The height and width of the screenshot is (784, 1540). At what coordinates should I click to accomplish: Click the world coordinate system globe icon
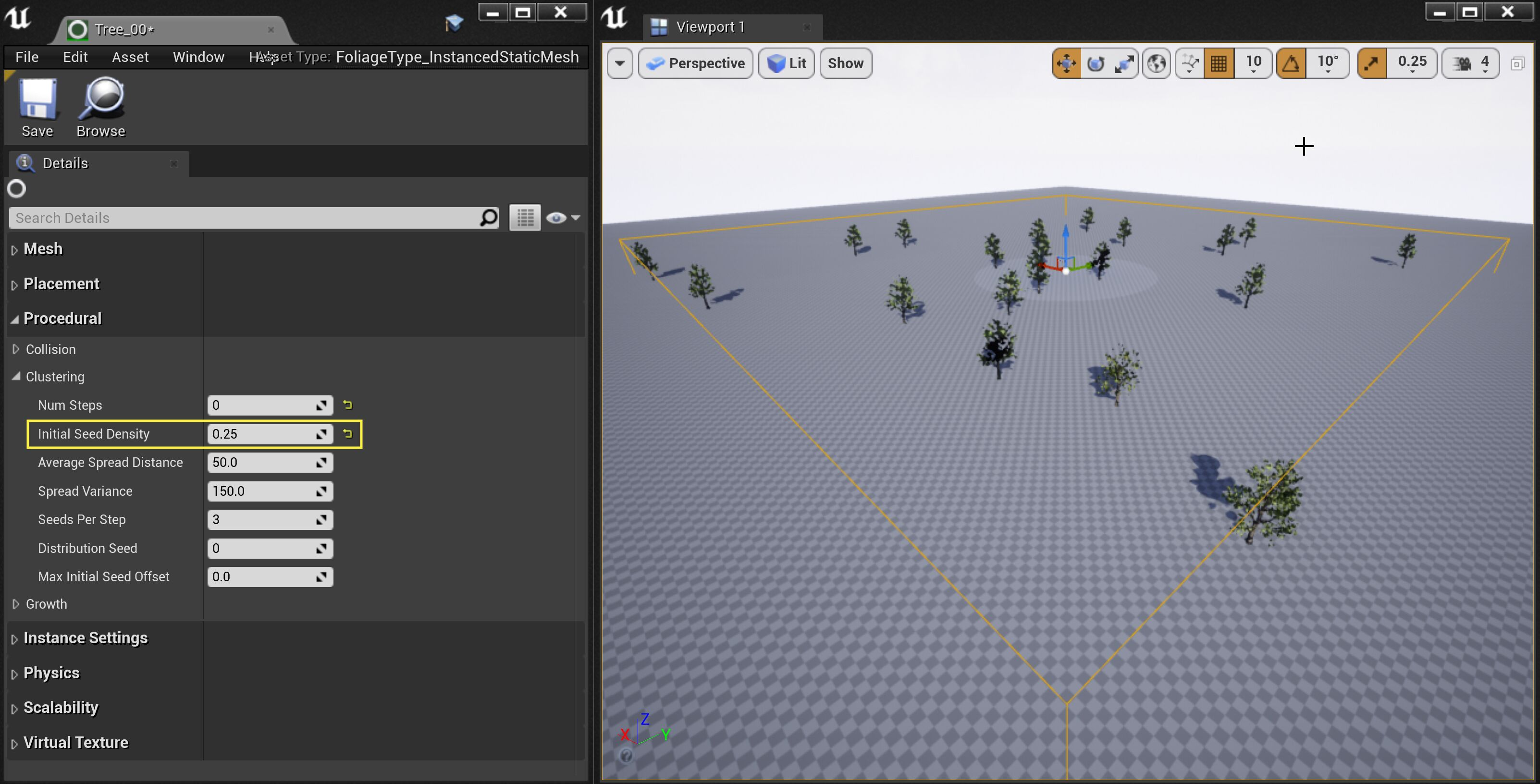tap(1156, 63)
